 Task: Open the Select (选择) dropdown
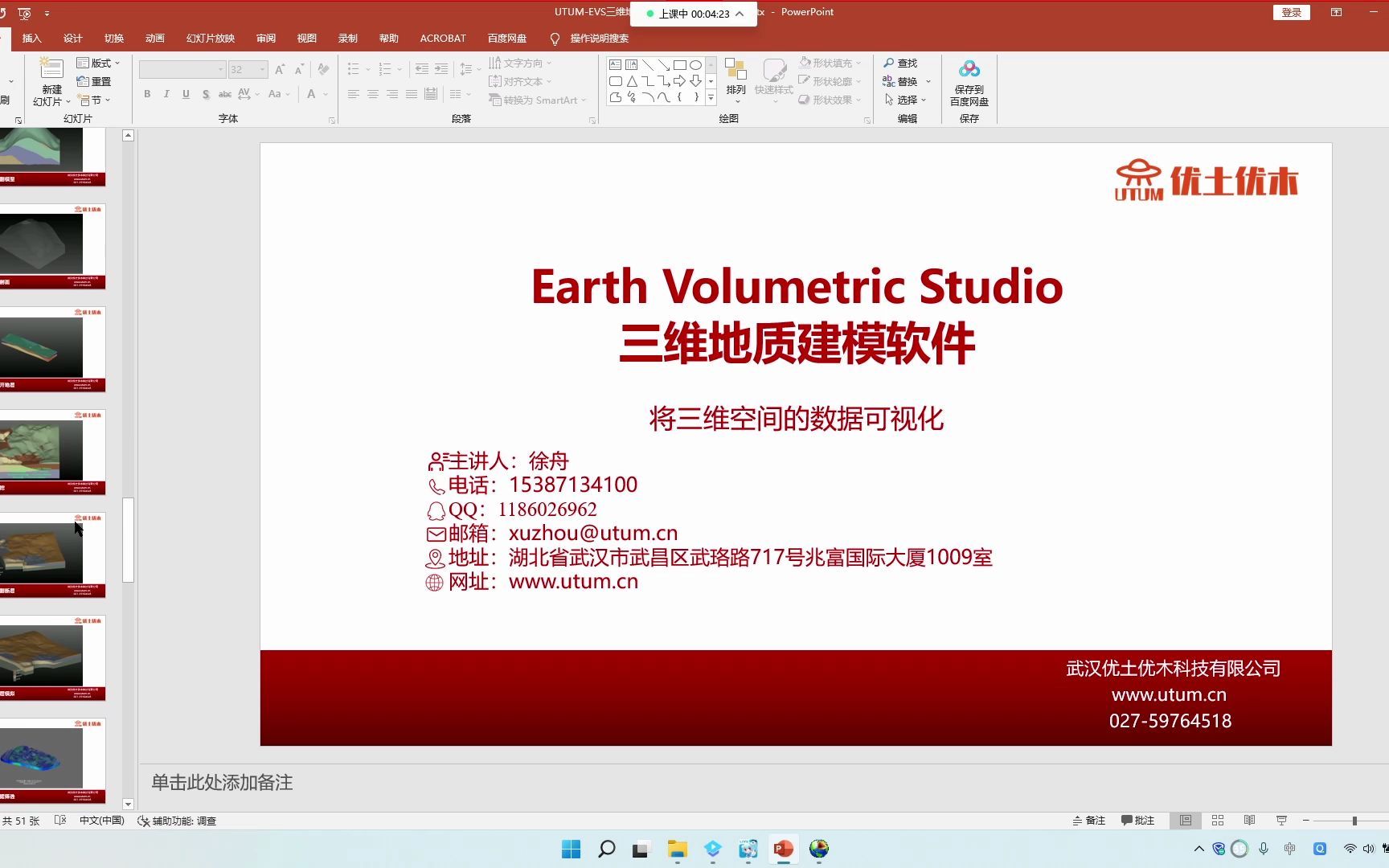[906, 100]
